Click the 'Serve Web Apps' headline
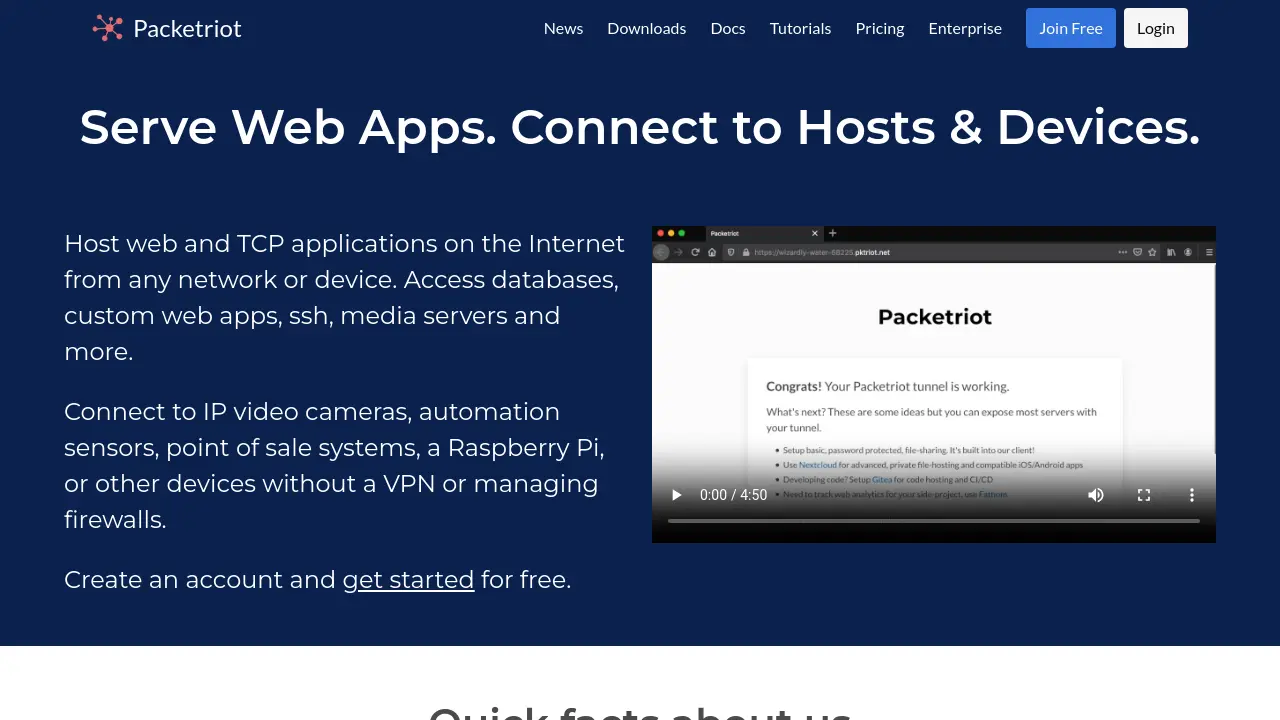The height and width of the screenshot is (720, 1280). pos(640,127)
